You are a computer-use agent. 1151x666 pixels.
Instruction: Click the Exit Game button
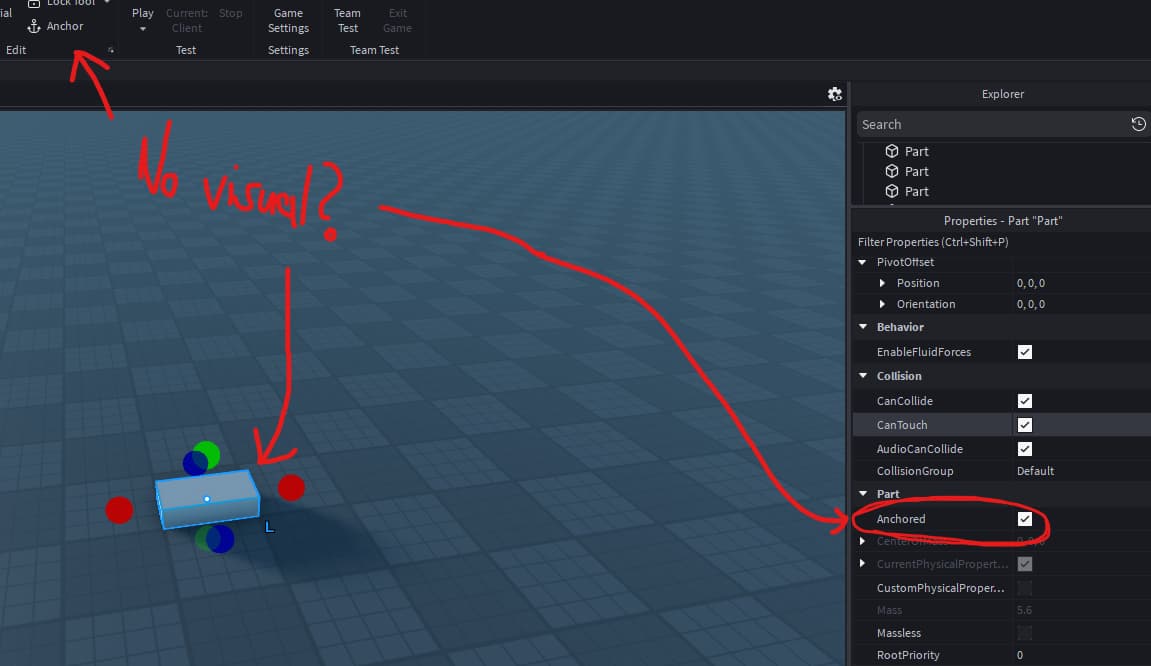click(397, 20)
